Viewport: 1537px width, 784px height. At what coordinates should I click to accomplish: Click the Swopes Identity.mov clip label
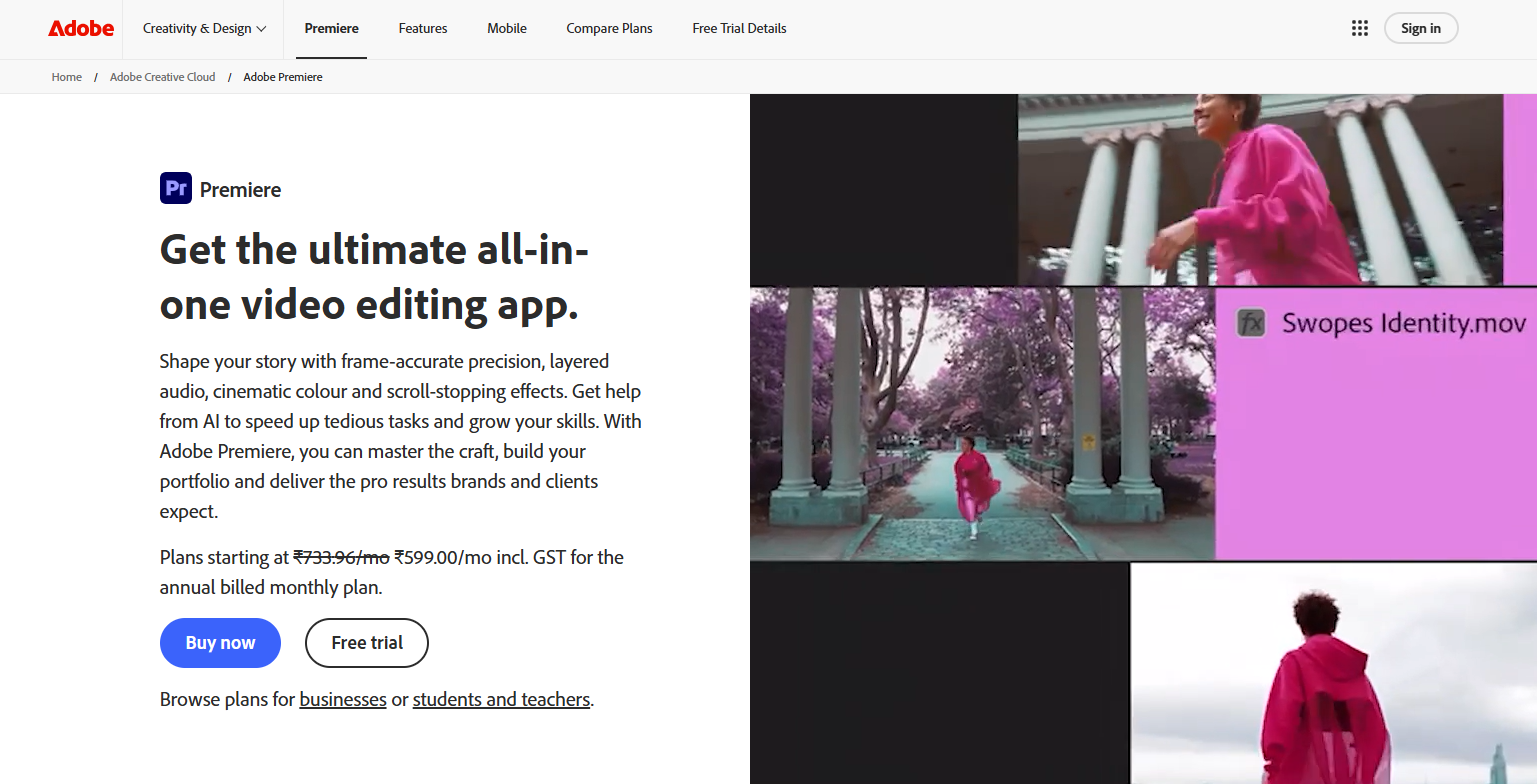point(1404,323)
